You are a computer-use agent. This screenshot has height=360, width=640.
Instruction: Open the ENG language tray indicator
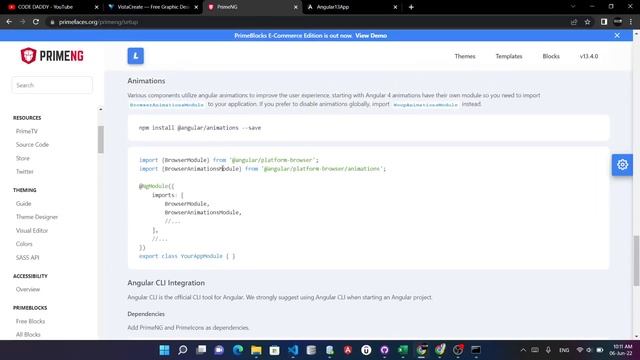(x=564, y=350)
